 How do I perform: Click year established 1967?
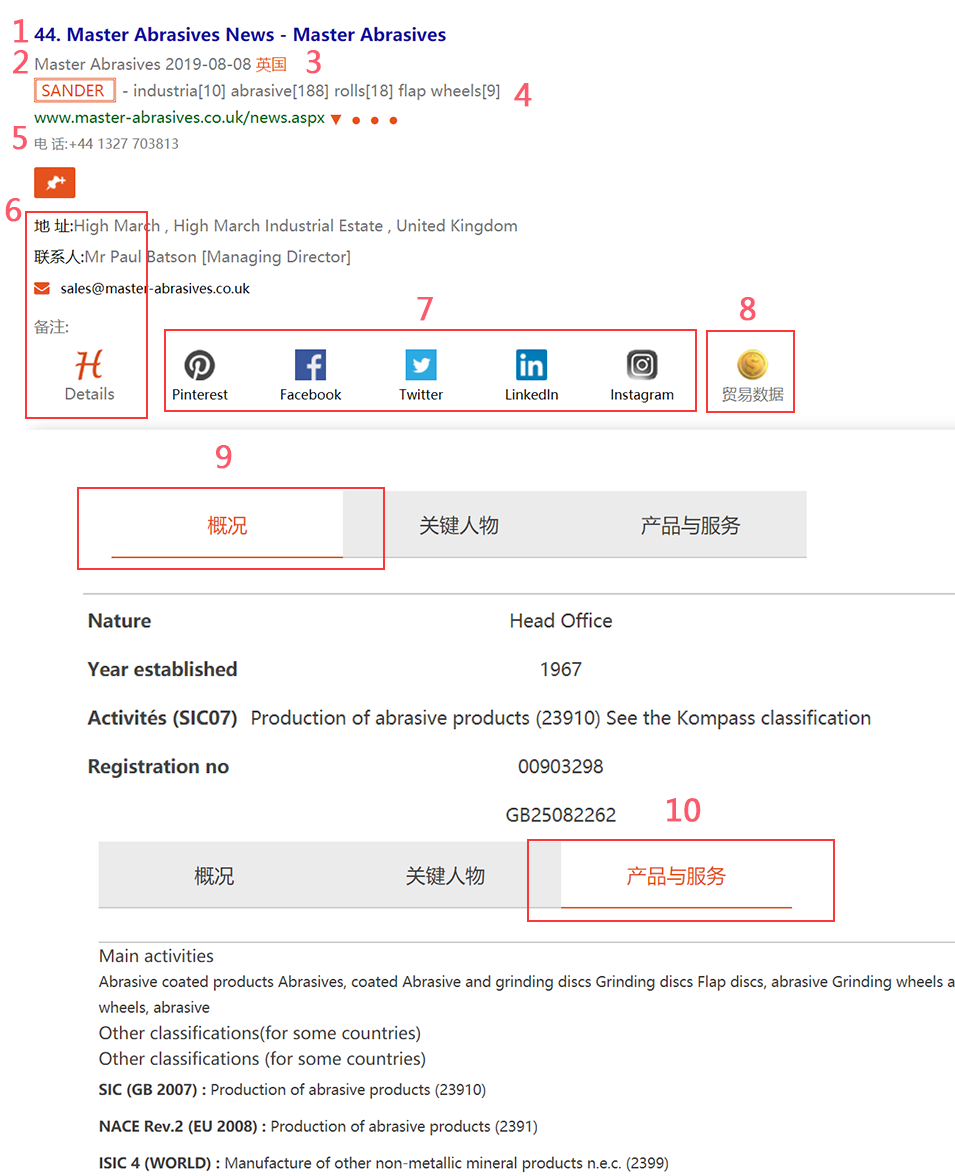(561, 669)
